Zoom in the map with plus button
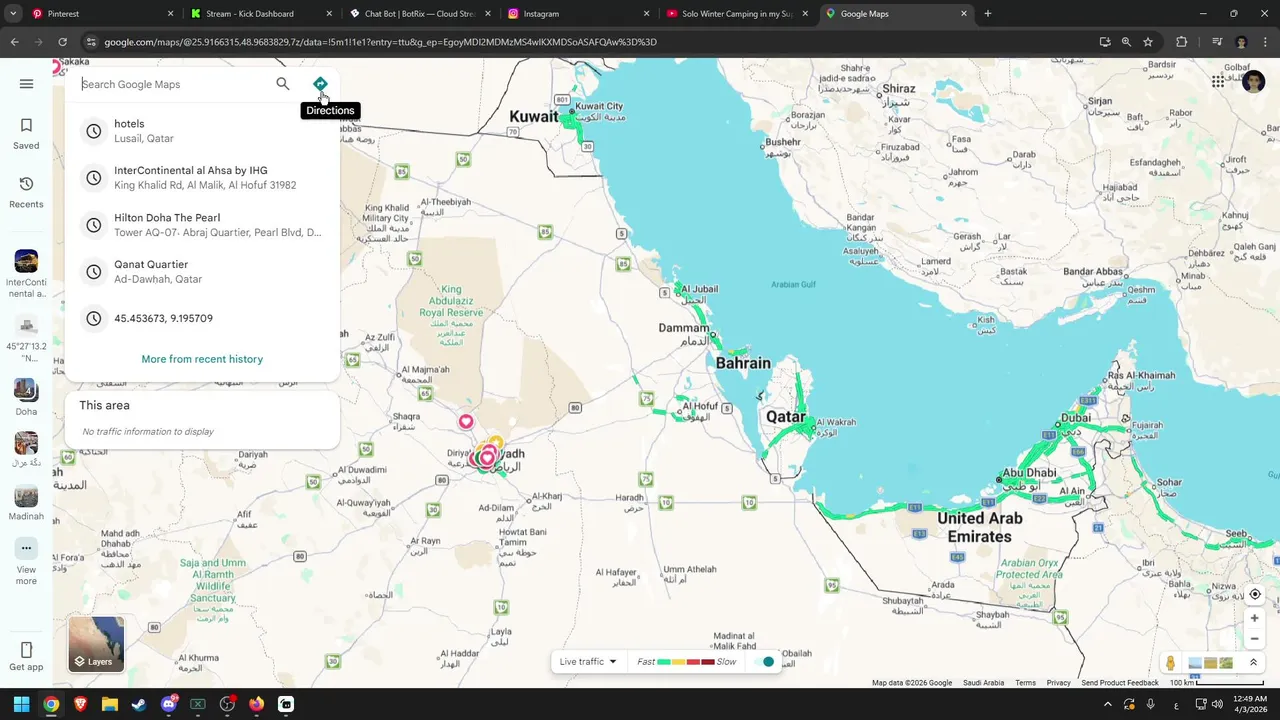This screenshot has width=1280, height=720. (1255, 618)
